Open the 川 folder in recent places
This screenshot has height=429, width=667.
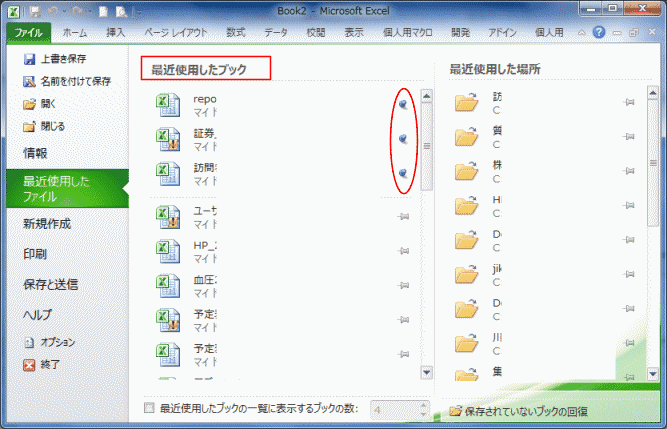pos(466,343)
